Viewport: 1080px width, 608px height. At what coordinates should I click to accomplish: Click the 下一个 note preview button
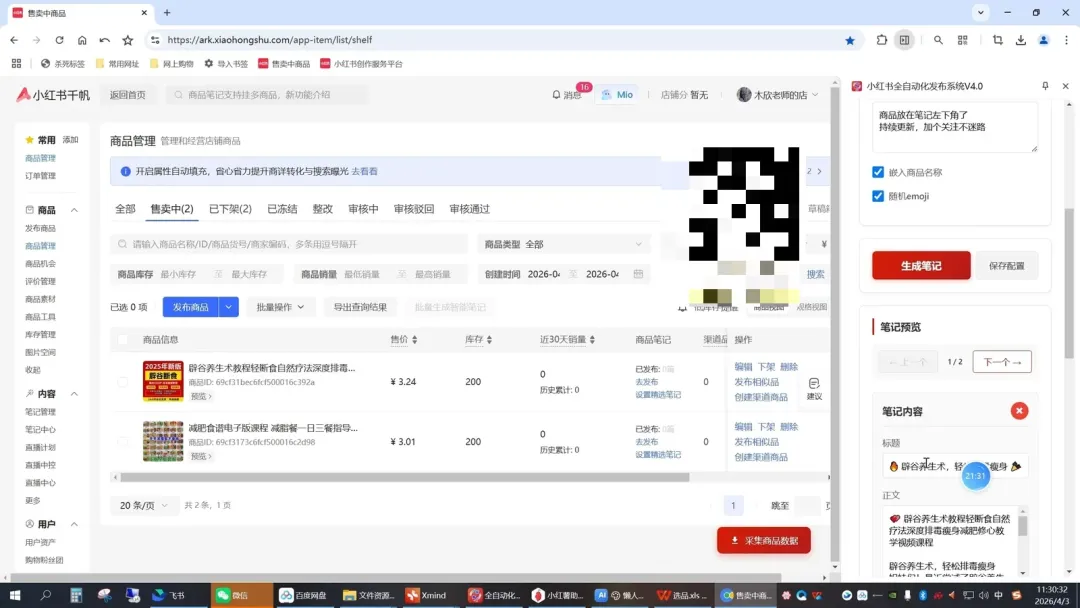click(1002, 361)
